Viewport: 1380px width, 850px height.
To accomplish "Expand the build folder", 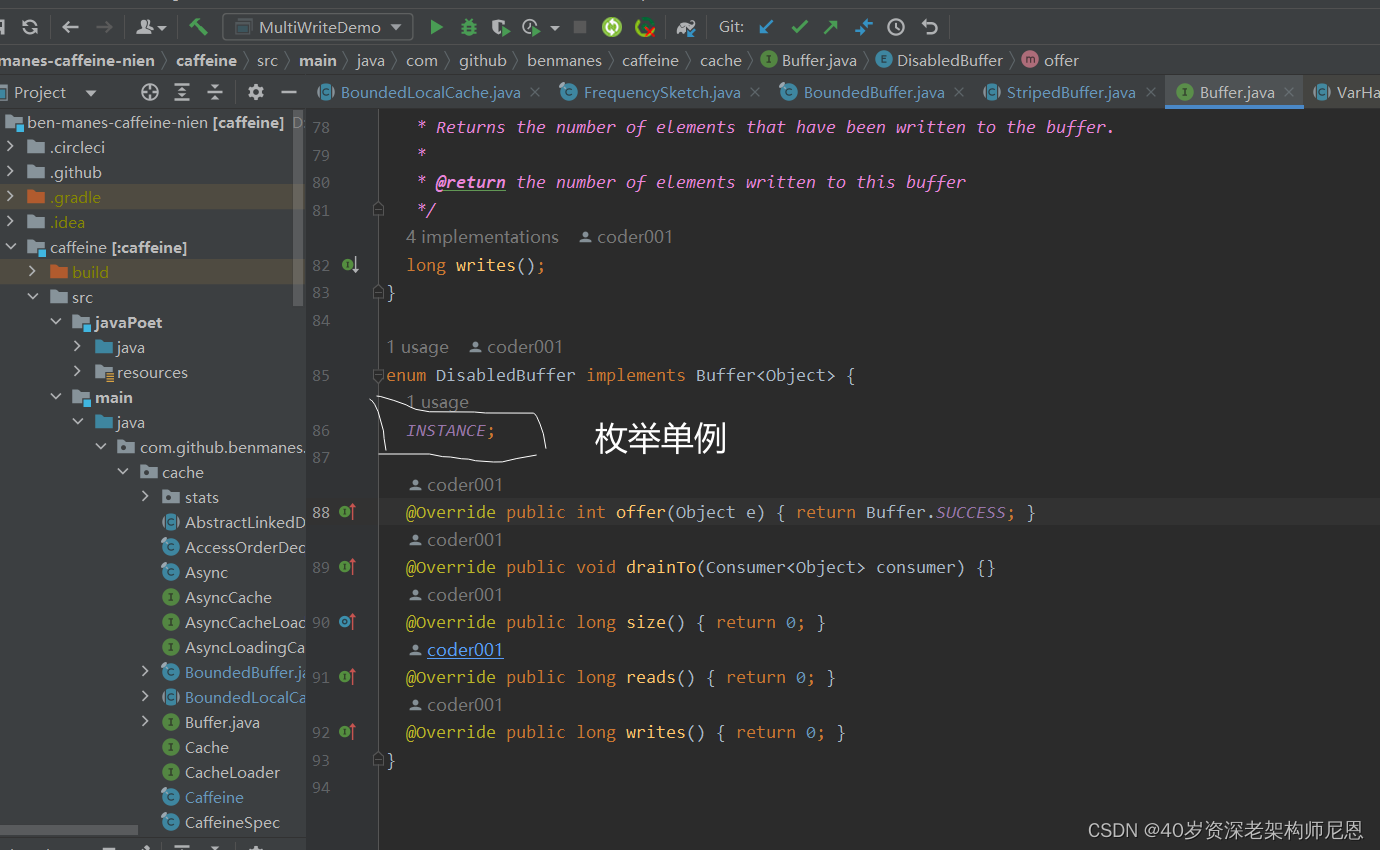I will point(32,272).
